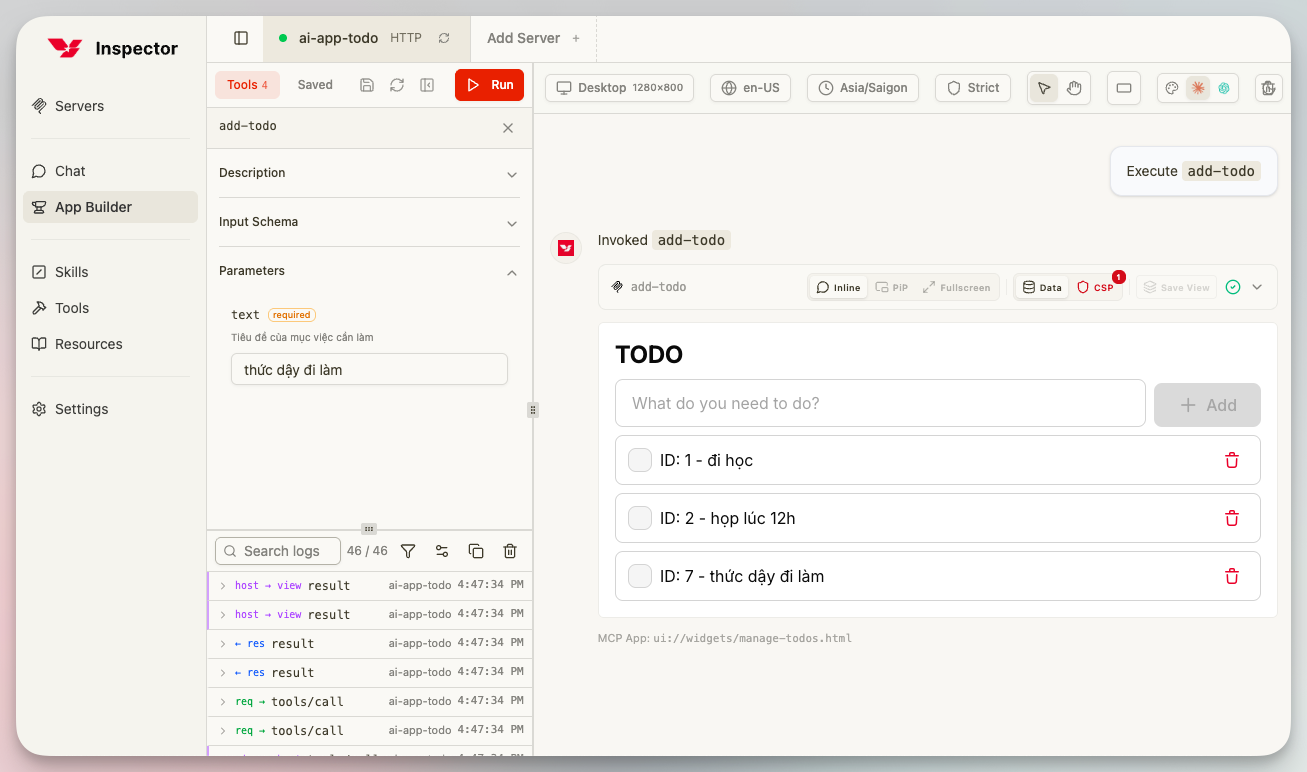1307x772 pixels.
Task: Switch view mode to Inline
Action: pyautogui.click(x=838, y=287)
